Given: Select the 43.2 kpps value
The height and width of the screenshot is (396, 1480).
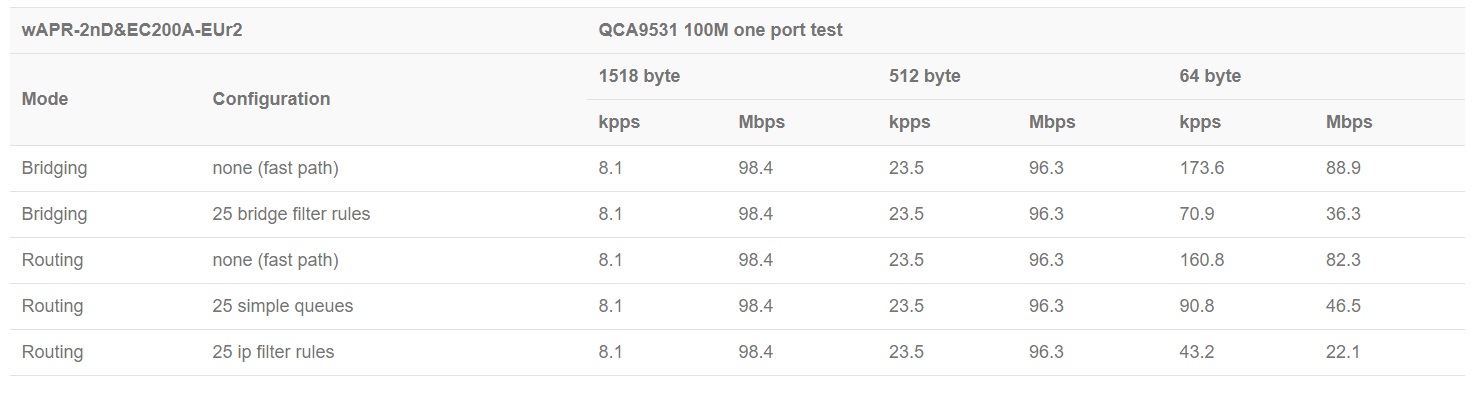Looking at the screenshot, I should coord(1196,352).
